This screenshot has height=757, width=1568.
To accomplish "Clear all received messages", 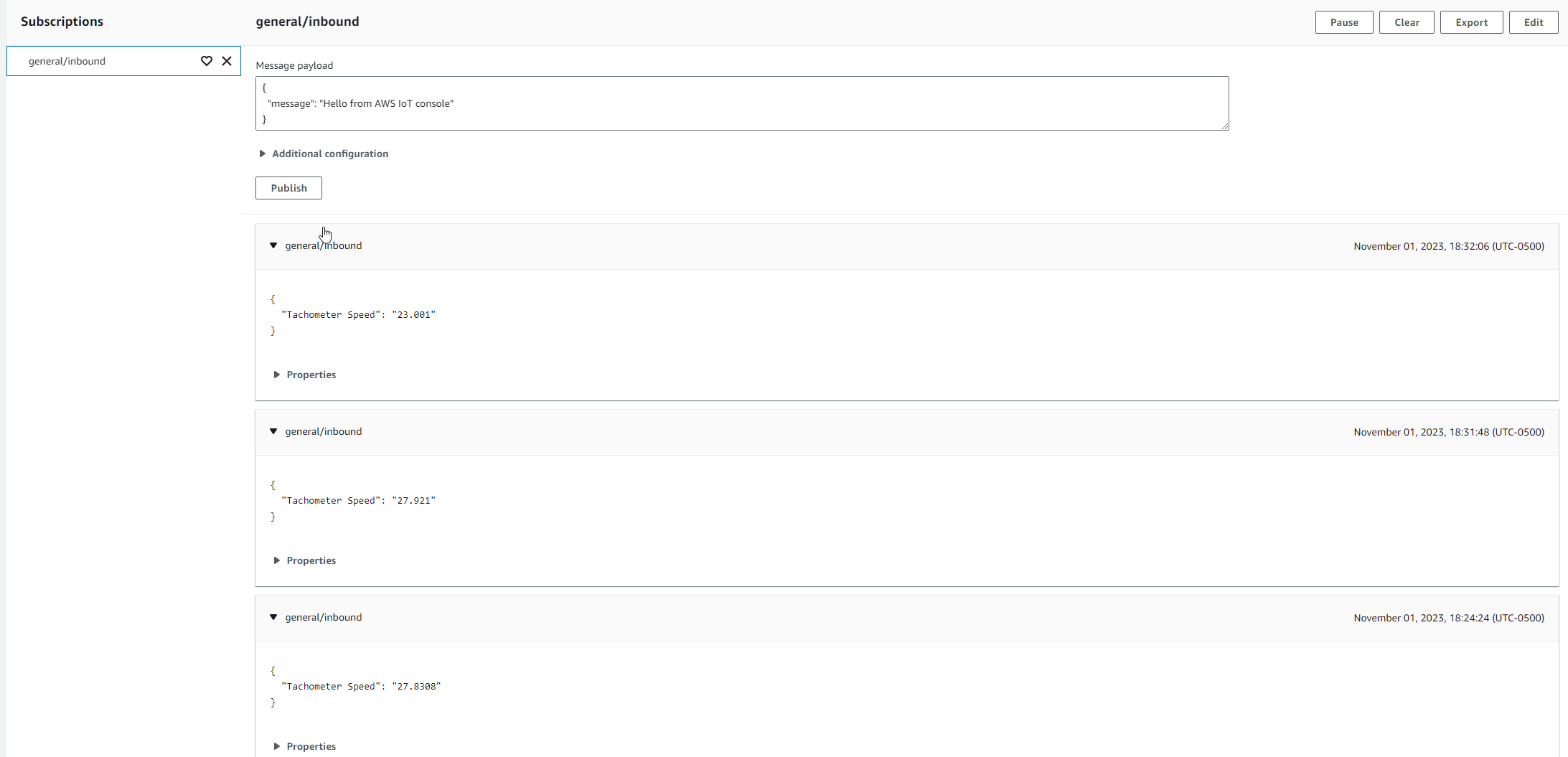I will (1407, 22).
